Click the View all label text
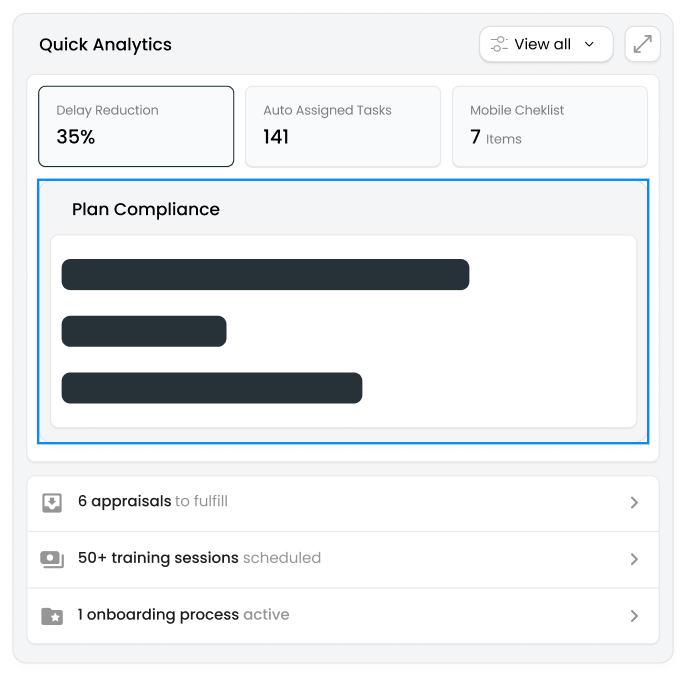This screenshot has height=675, width=690. [542, 44]
